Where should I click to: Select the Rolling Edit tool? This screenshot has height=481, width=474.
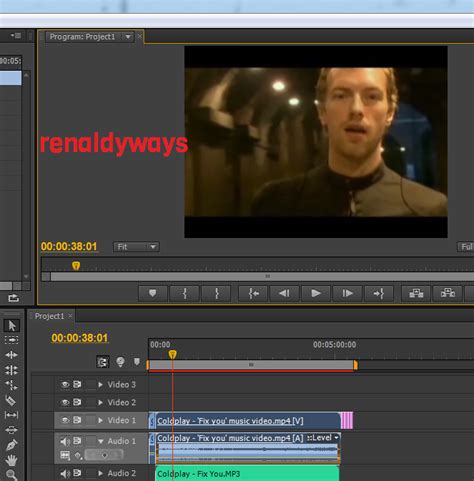[x=12, y=370]
